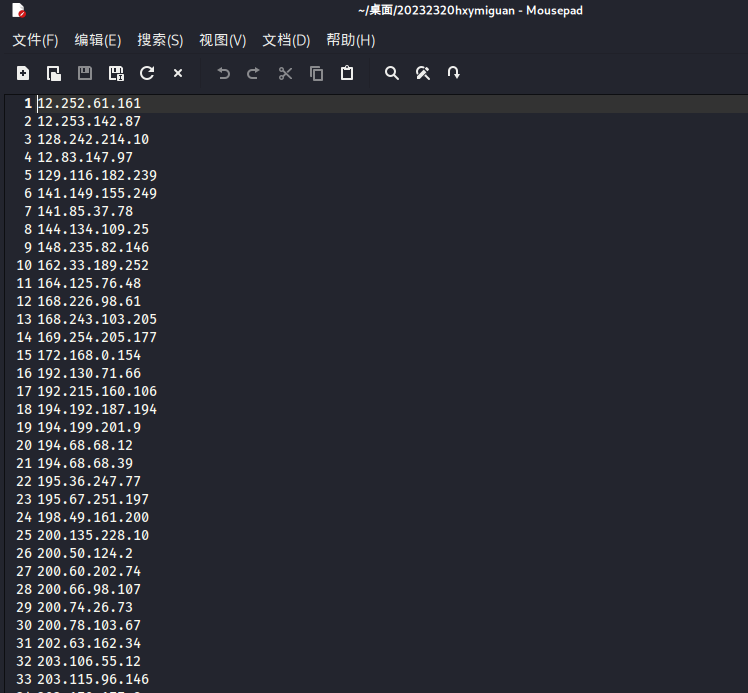Click the line 194.192.187.194
This screenshot has height=693, width=748.
coord(97,410)
